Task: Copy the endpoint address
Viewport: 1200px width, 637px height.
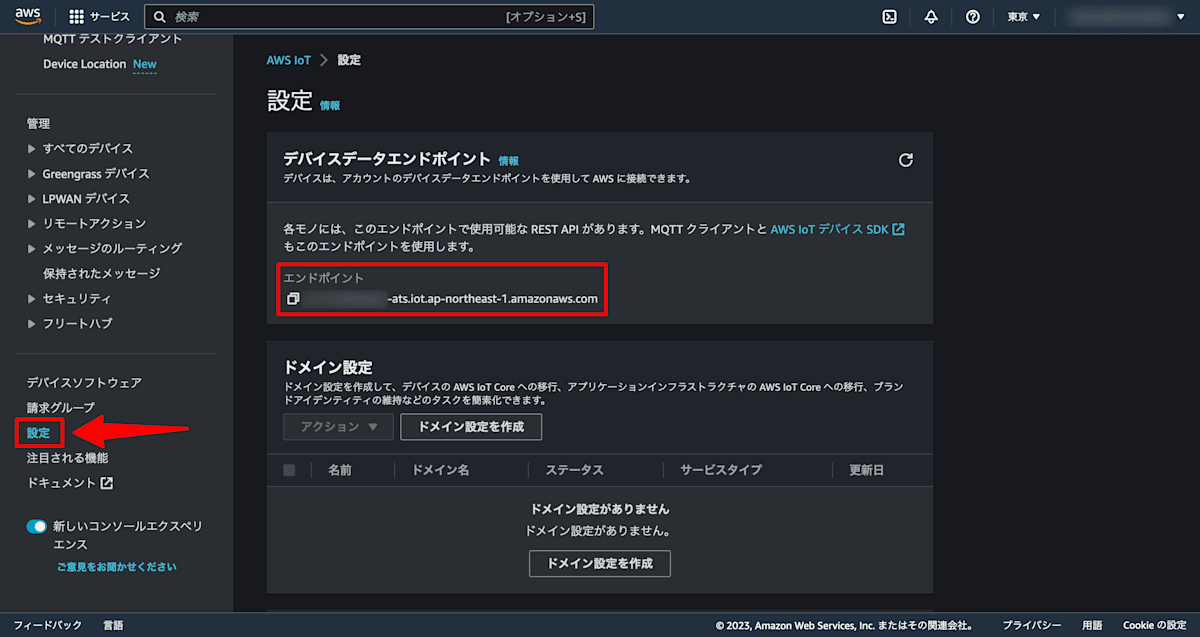Action: pos(293,299)
